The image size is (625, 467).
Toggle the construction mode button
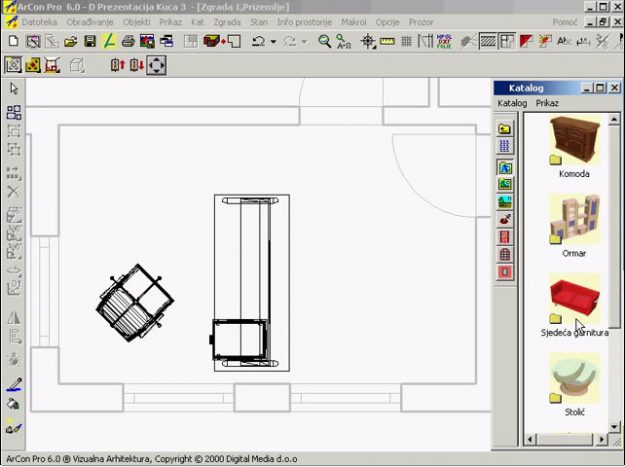tap(12, 65)
